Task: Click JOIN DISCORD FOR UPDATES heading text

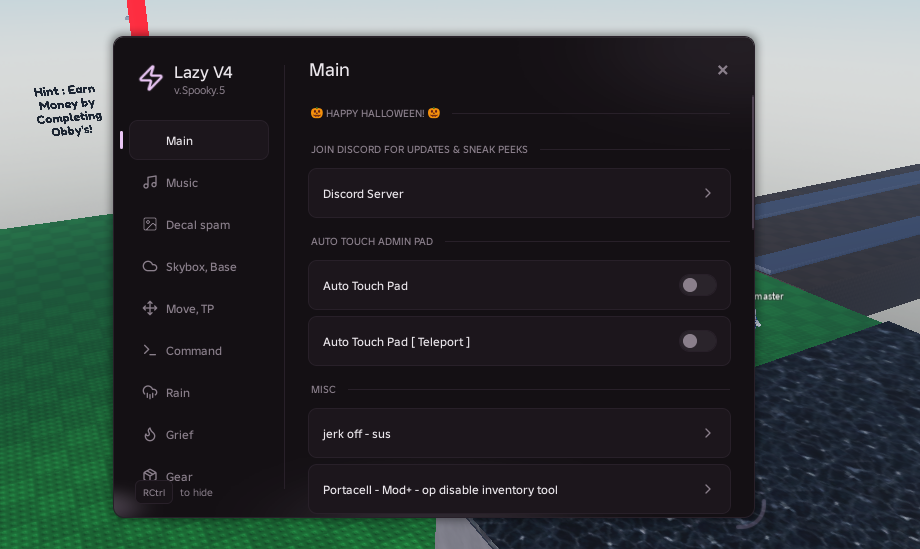Action: click(x=419, y=150)
